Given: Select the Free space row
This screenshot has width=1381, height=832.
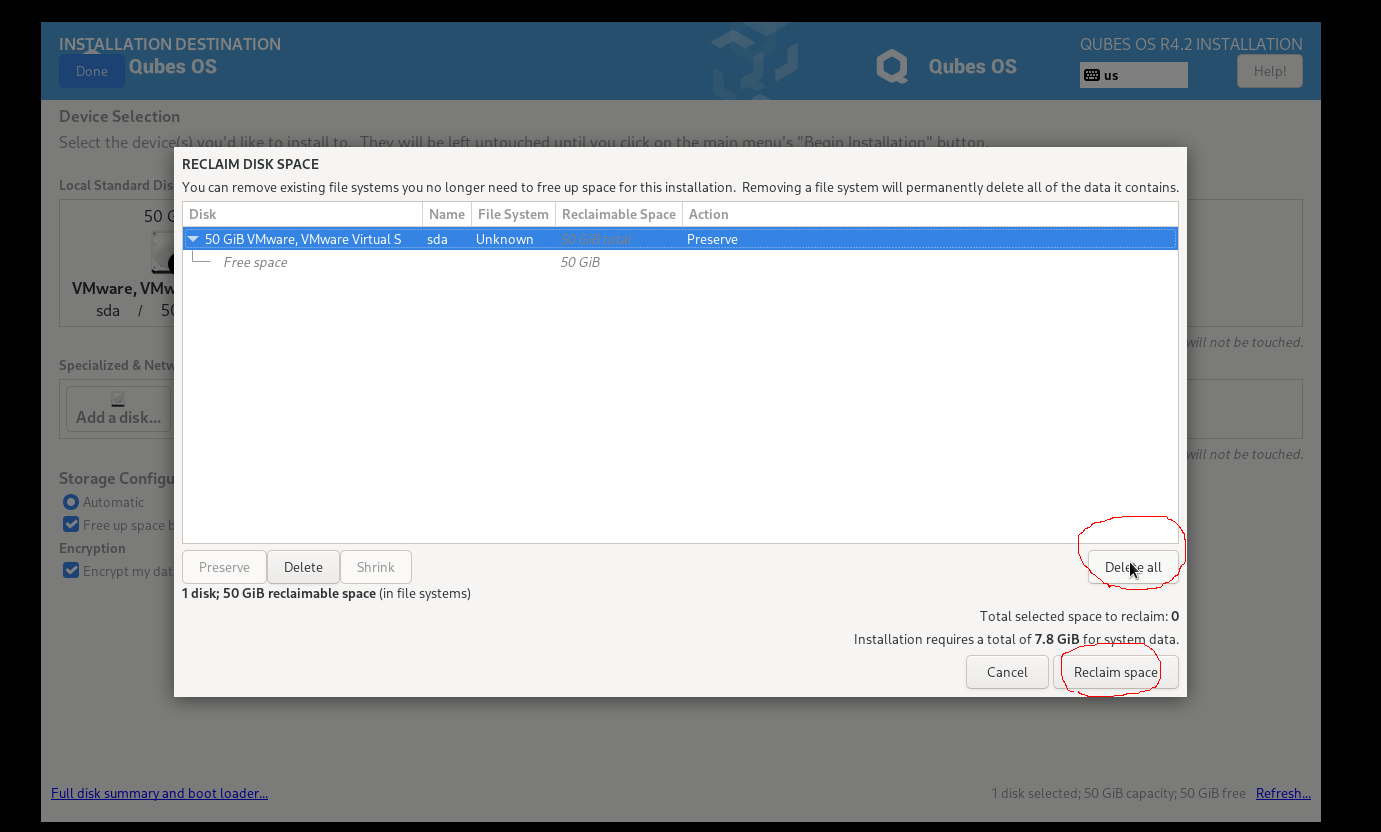Looking at the screenshot, I should (x=680, y=262).
